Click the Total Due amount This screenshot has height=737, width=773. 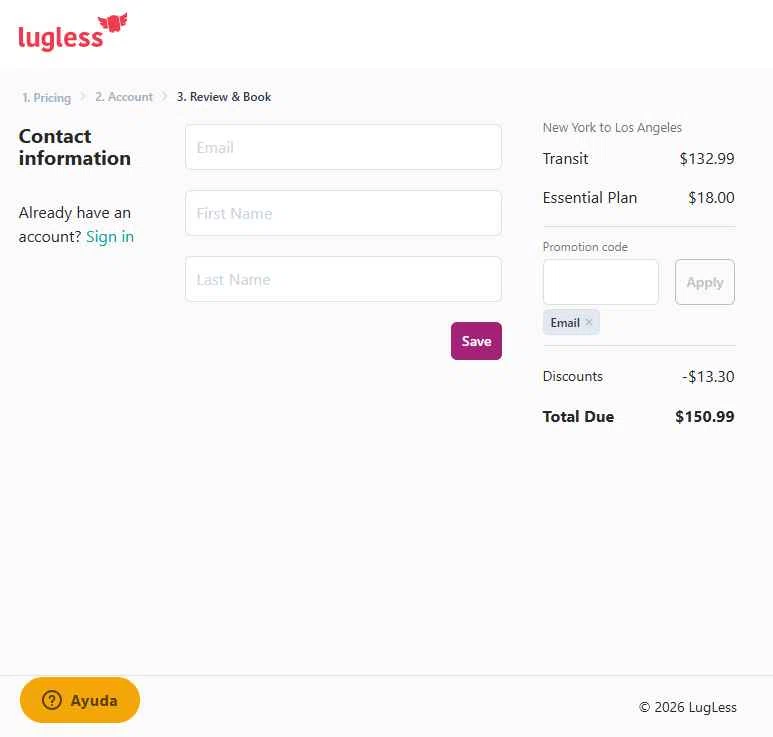click(704, 417)
